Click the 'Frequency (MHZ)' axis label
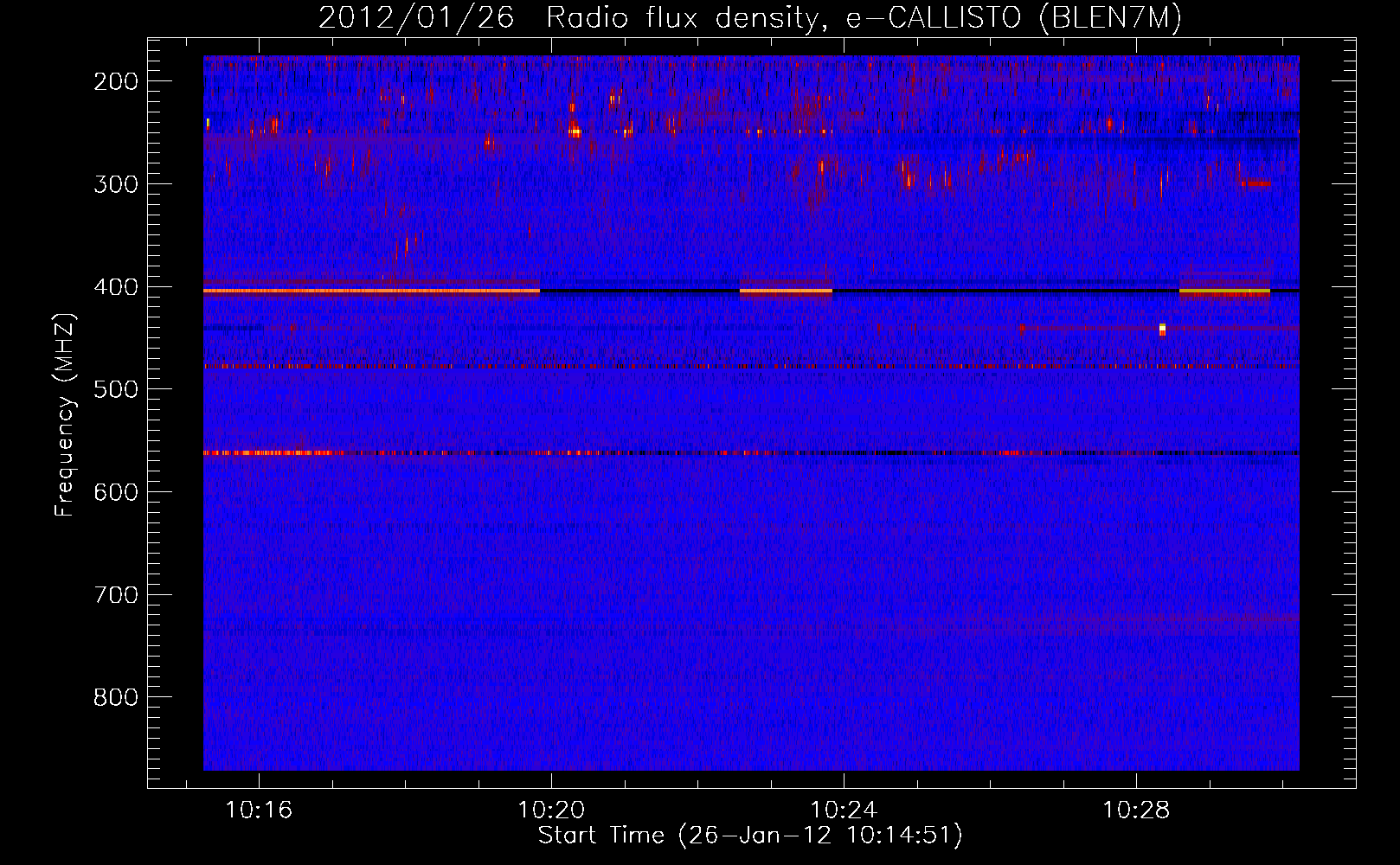The width and height of the screenshot is (1400, 865). tap(66, 414)
